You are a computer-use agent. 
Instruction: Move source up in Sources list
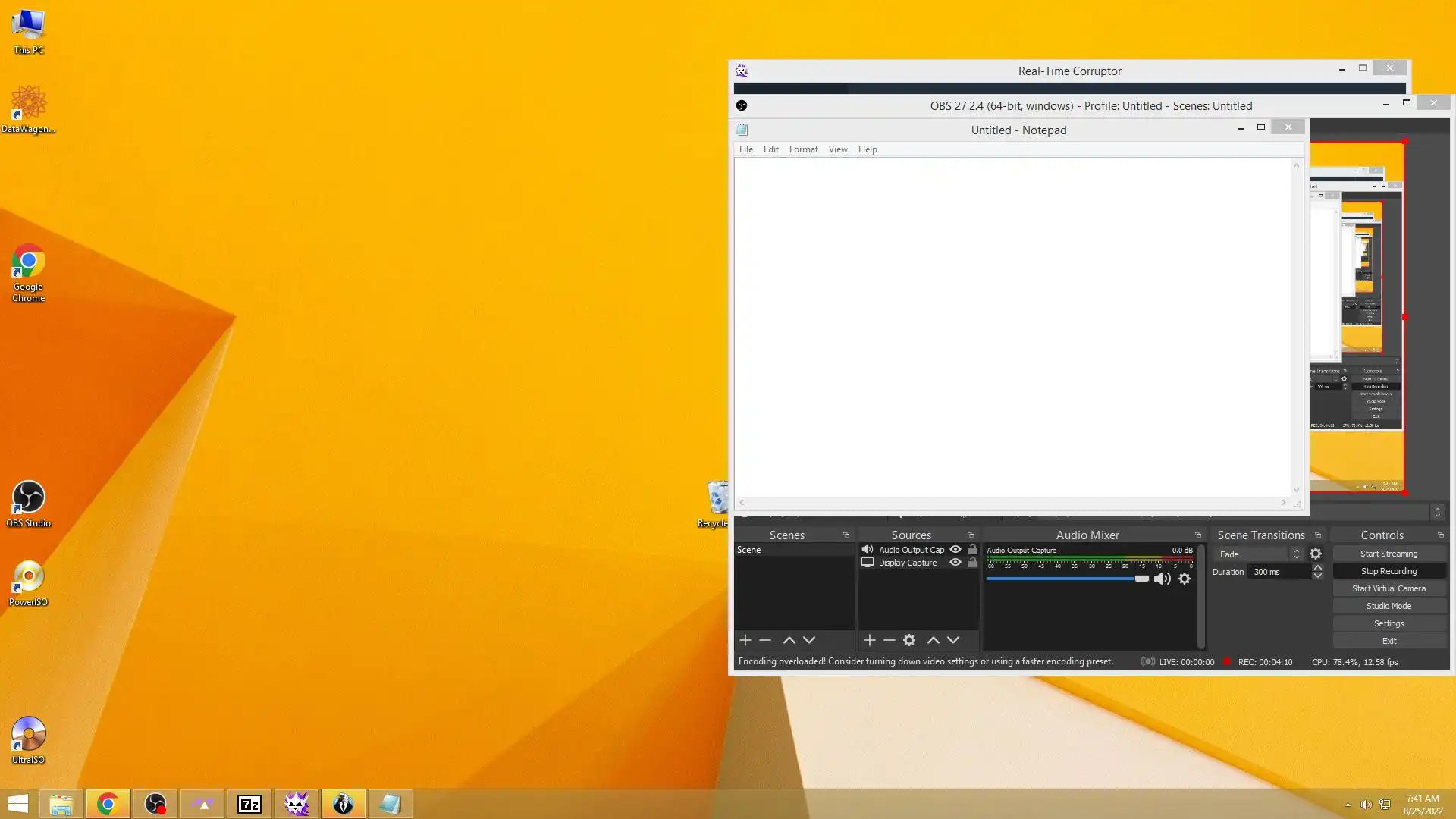tap(933, 640)
